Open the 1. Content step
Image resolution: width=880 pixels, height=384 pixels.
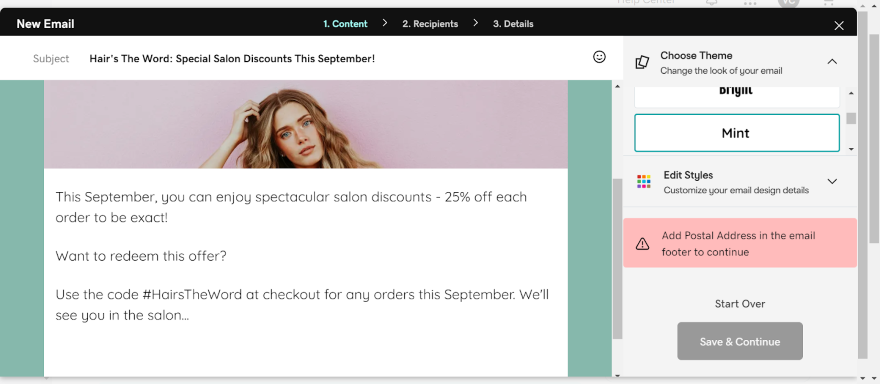point(345,24)
